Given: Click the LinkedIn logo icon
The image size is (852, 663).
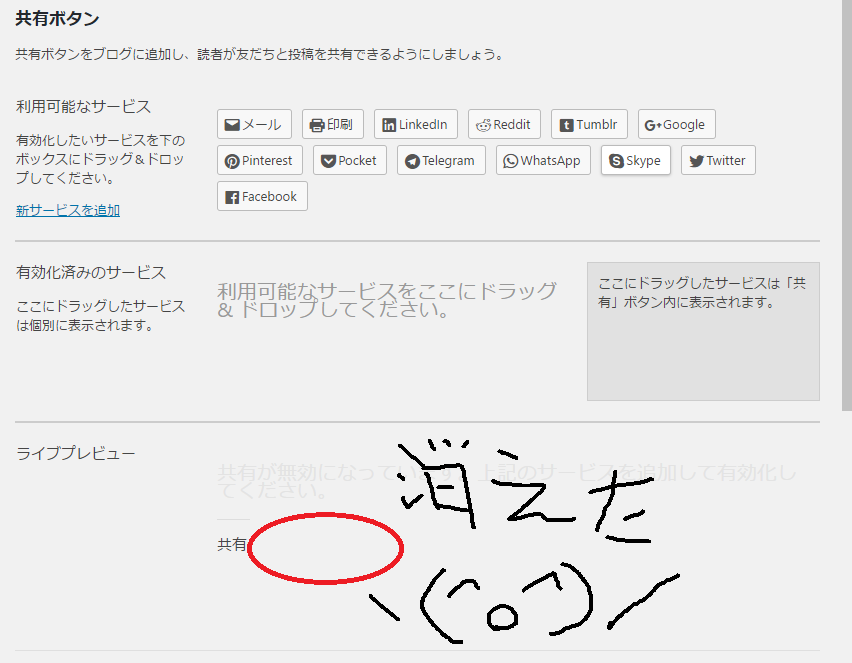Looking at the screenshot, I should click(389, 125).
